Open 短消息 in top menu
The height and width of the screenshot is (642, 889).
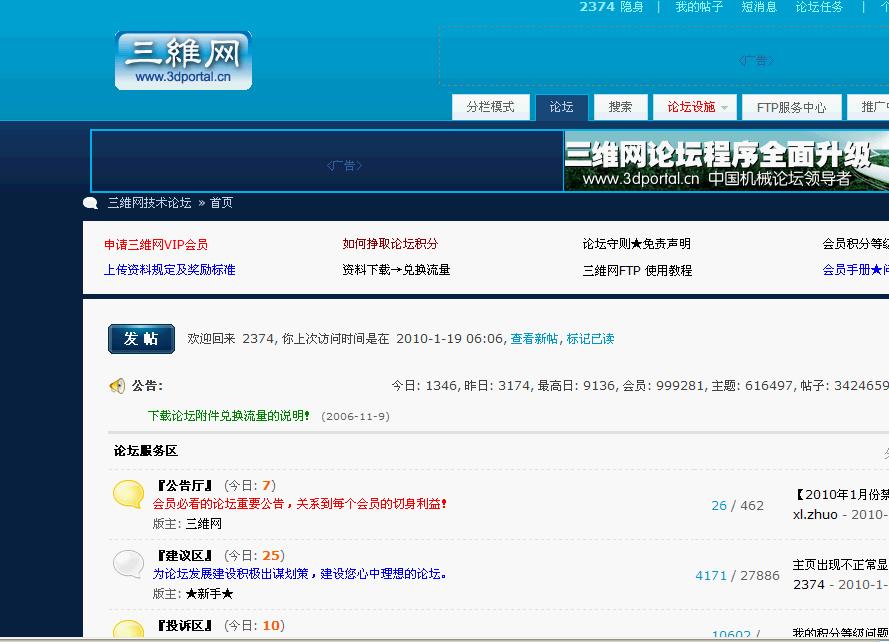coord(759,7)
